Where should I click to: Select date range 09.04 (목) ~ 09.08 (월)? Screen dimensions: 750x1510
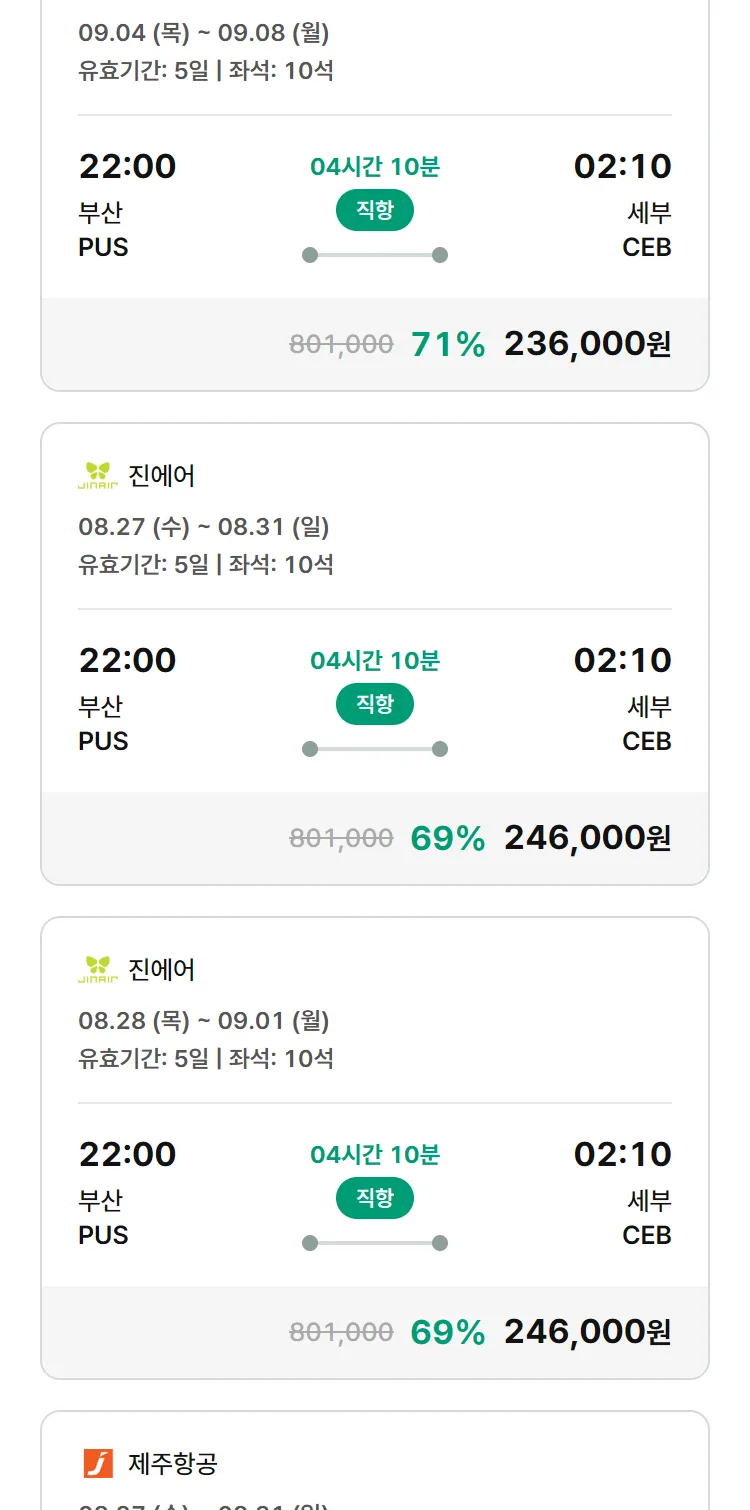point(204,33)
